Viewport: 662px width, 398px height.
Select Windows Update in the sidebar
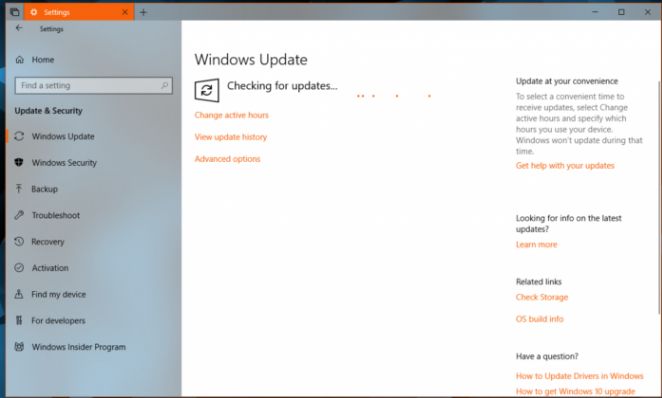[63, 136]
